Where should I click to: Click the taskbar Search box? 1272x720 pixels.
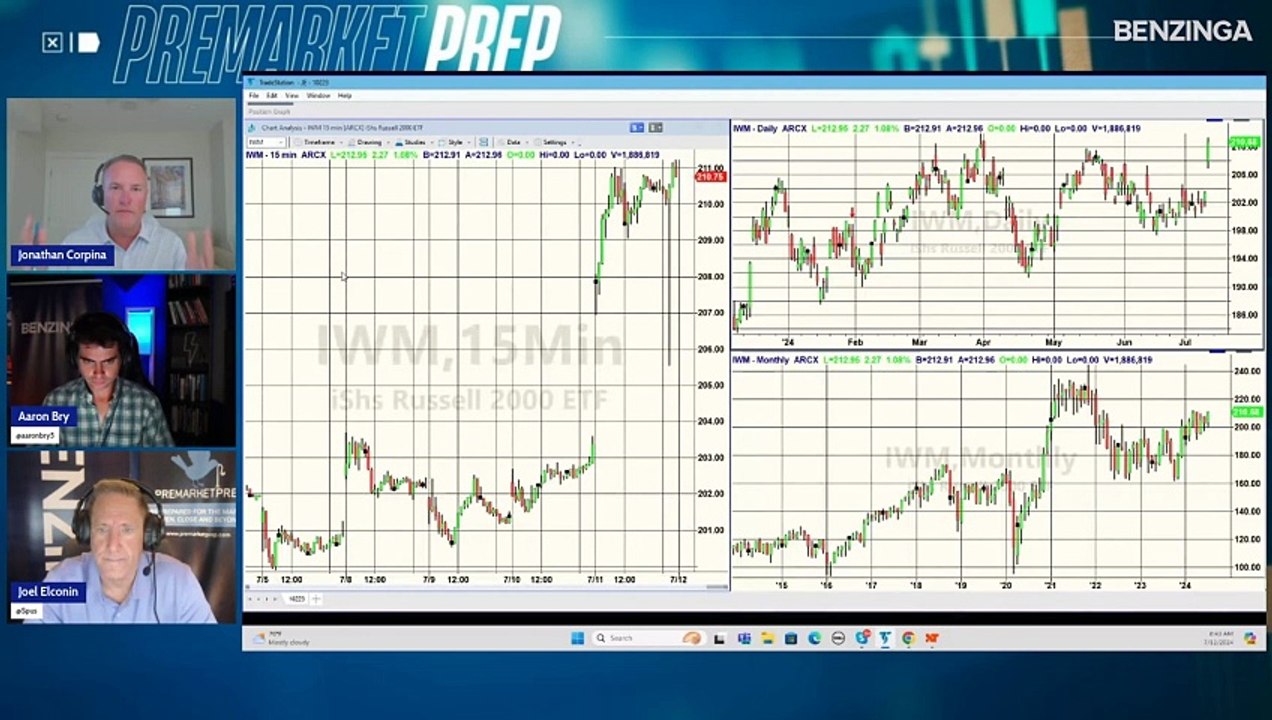648,638
